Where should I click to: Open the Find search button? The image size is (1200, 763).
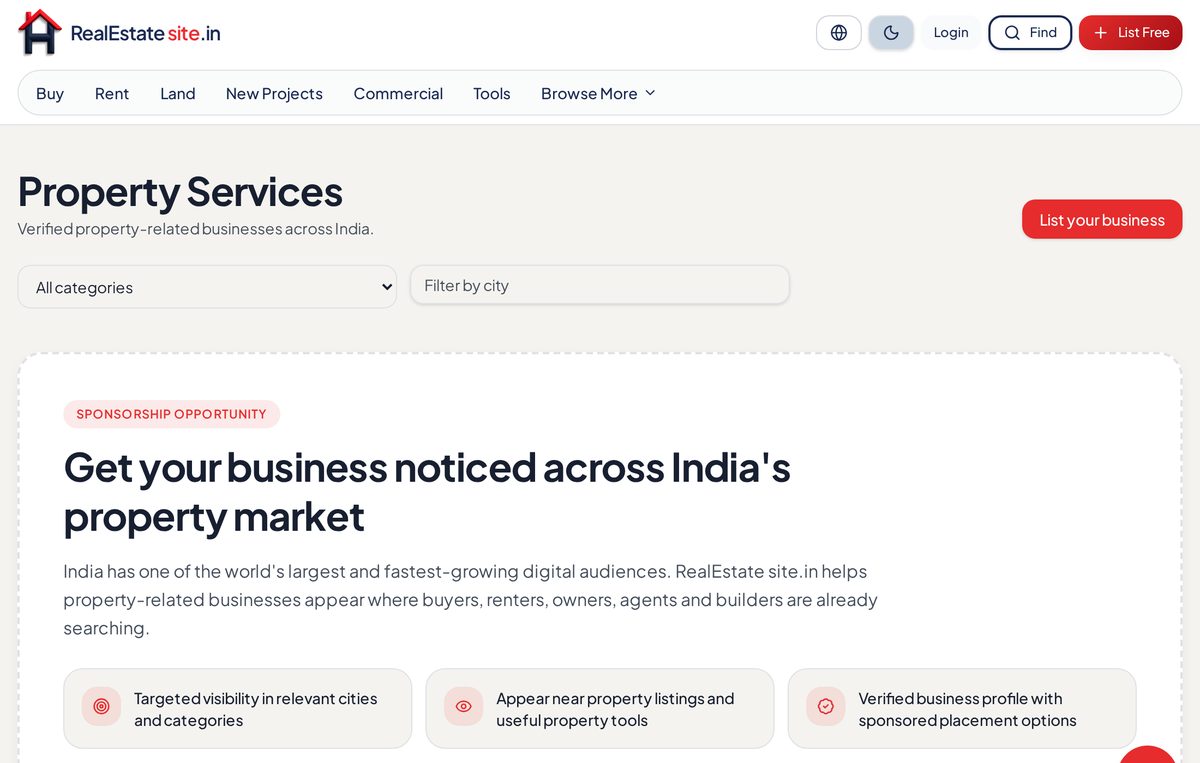(x=1030, y=32)
